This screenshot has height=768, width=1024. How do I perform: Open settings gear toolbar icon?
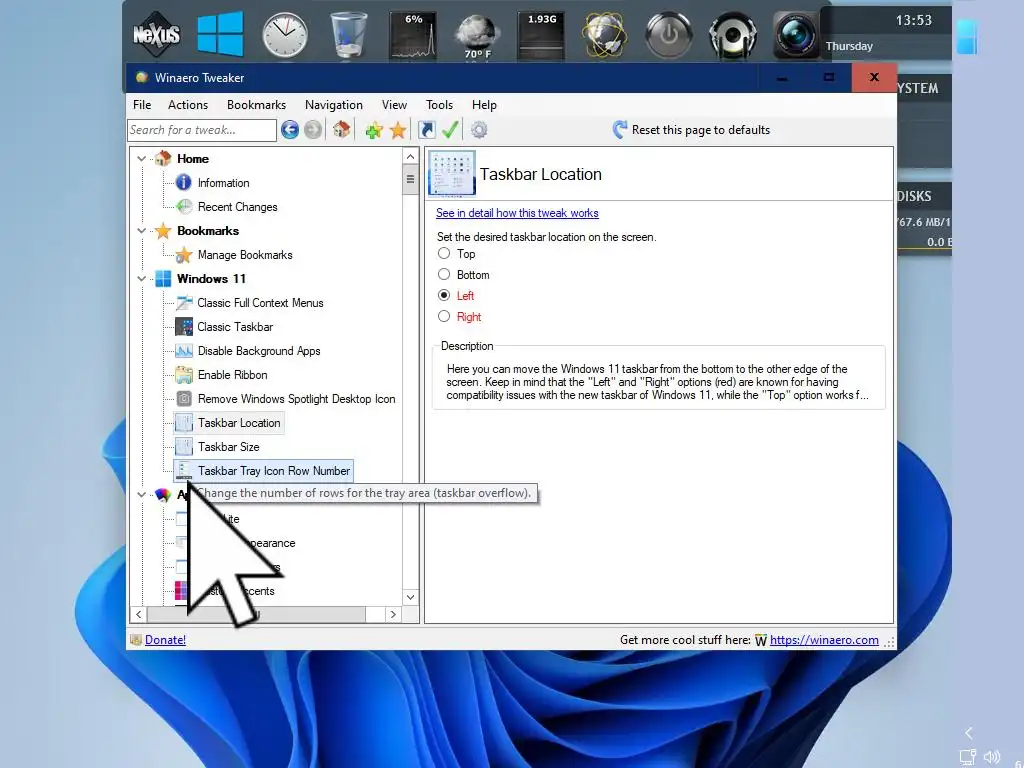pyautogui.click(x=479, y=130)
